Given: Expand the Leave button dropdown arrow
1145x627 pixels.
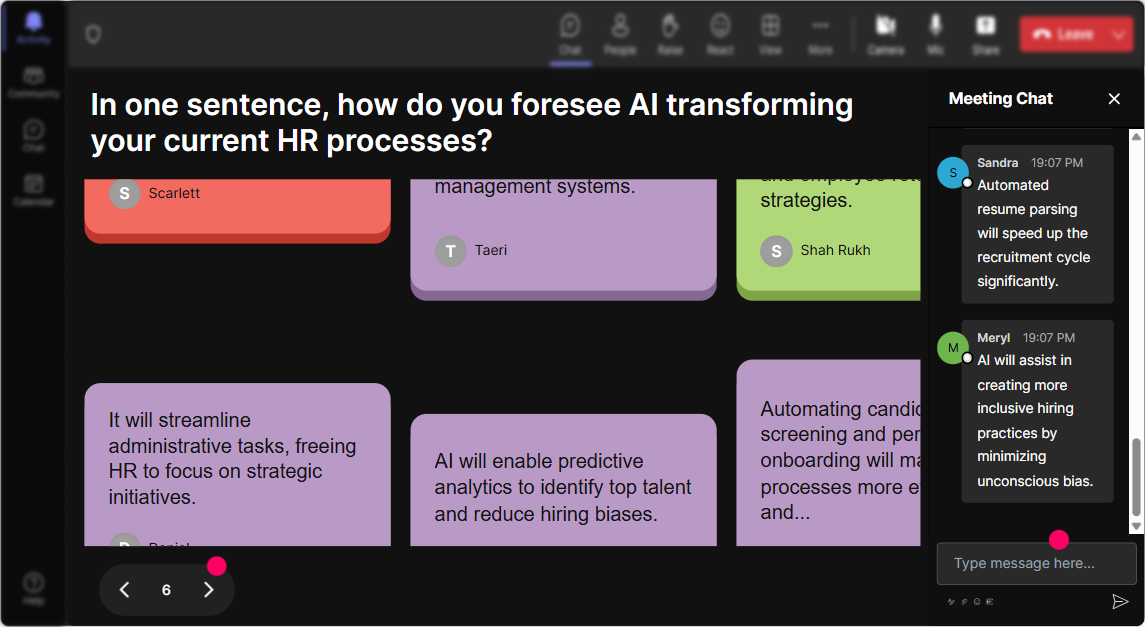Looking at the screenshot, I should (1120, 34).
